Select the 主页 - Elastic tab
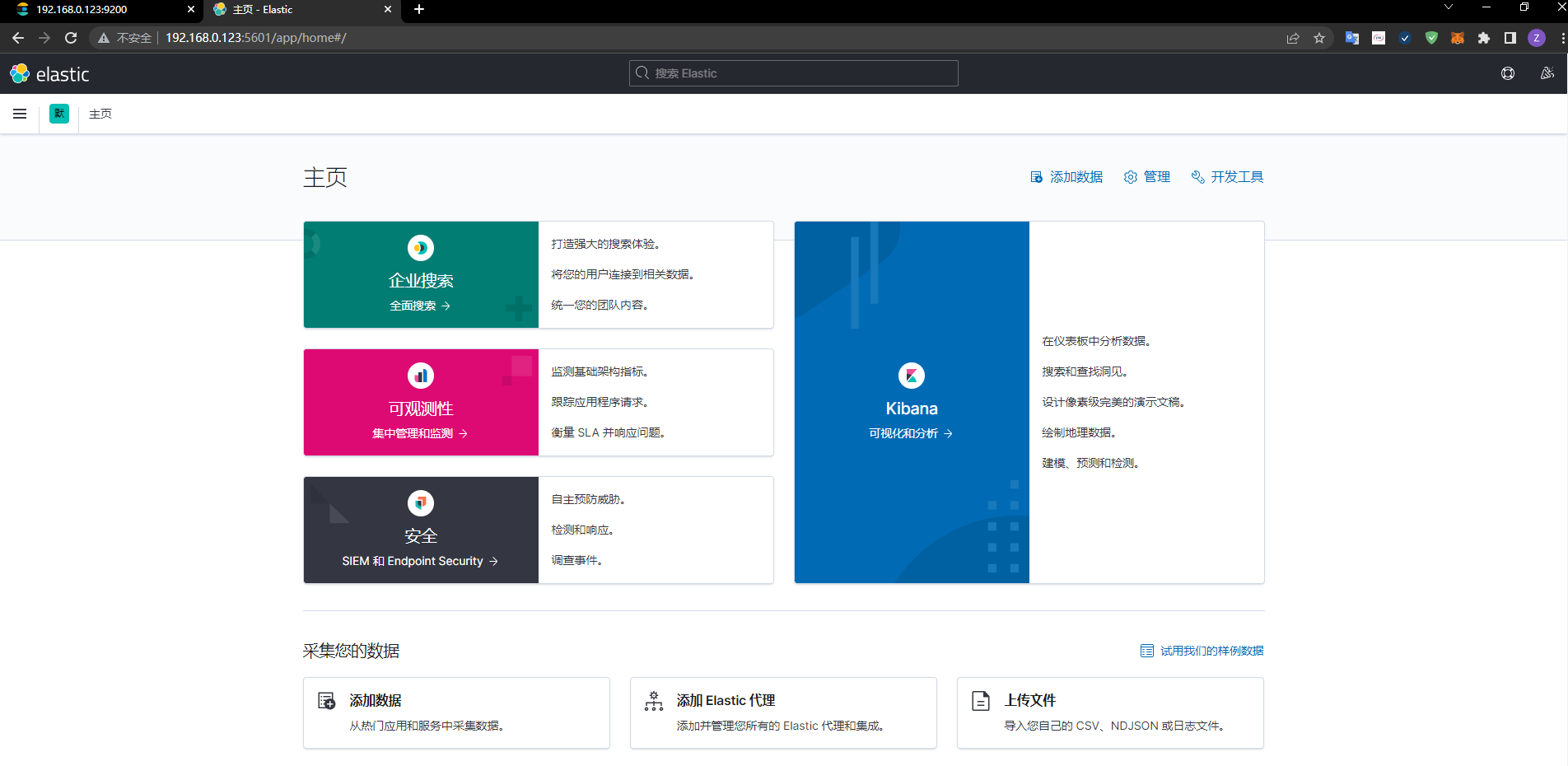1568x766 pixels. [x=301, y=10]
